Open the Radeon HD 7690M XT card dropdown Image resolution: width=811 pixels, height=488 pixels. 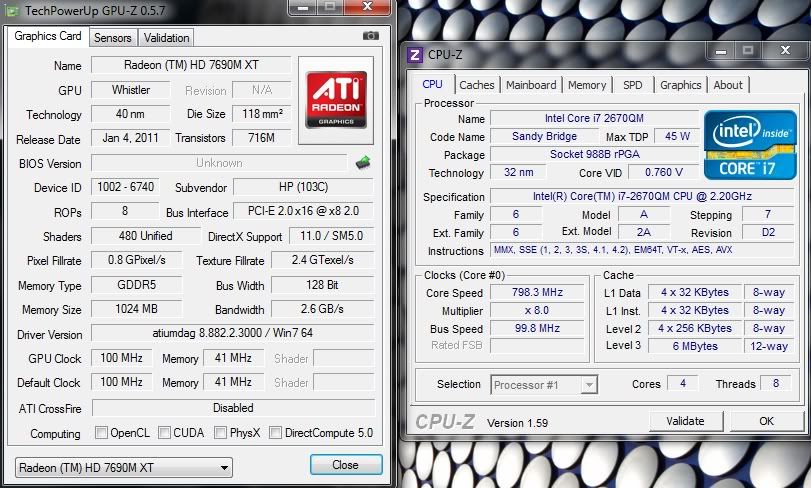click(x=124, y=467)
